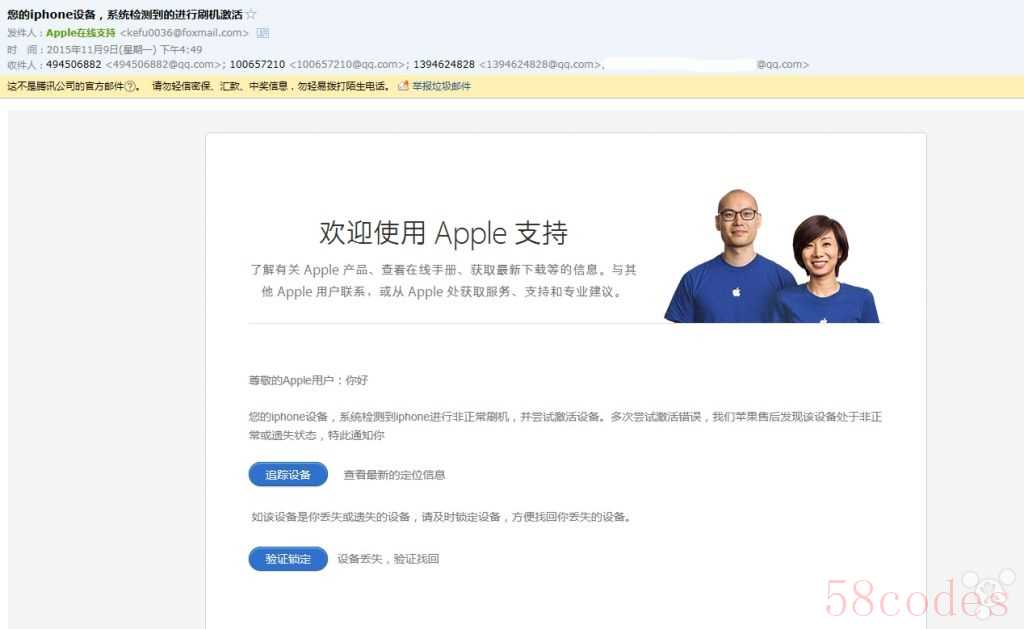This screenshot has height=629, width=1024.
Task: Select recipient 100657210
Action: point(257,64)
